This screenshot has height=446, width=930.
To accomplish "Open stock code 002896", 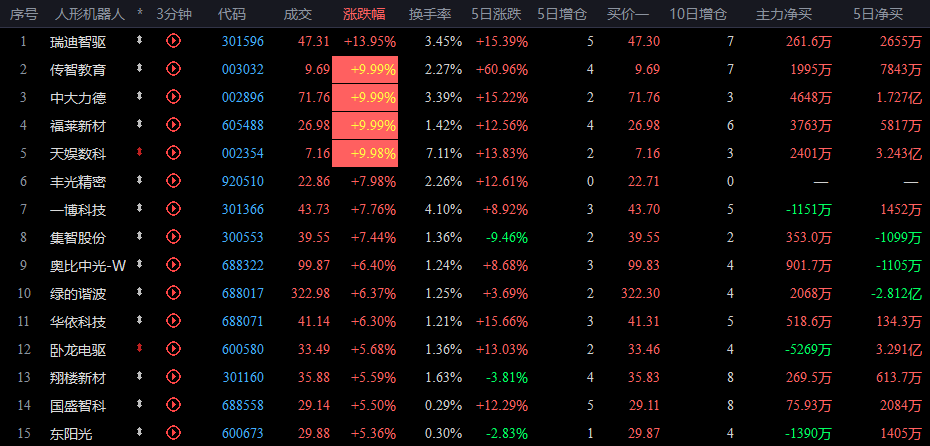I will pos(243,97).
